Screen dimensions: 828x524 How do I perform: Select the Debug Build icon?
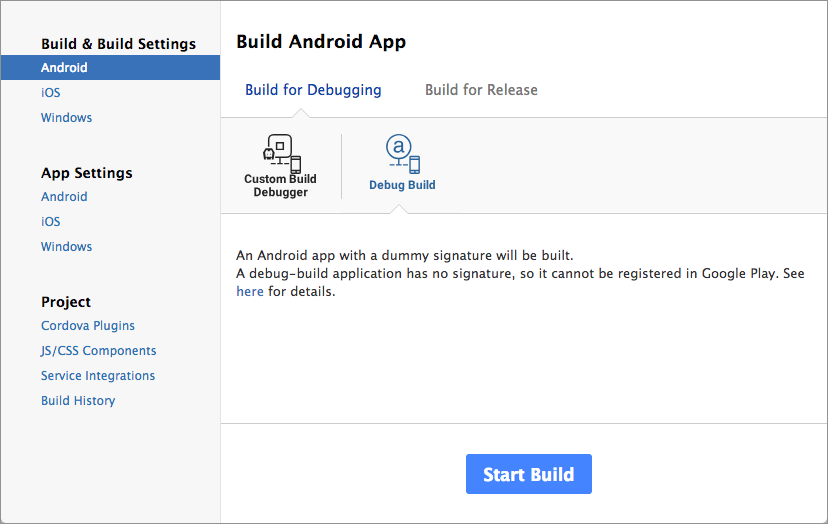coord(403,154)
